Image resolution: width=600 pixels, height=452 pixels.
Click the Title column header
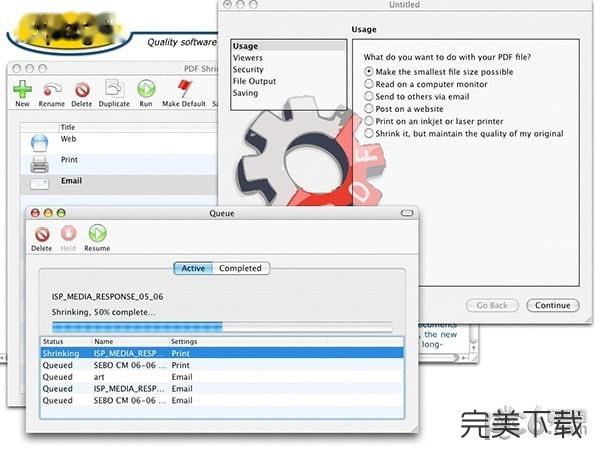(138, 127)
